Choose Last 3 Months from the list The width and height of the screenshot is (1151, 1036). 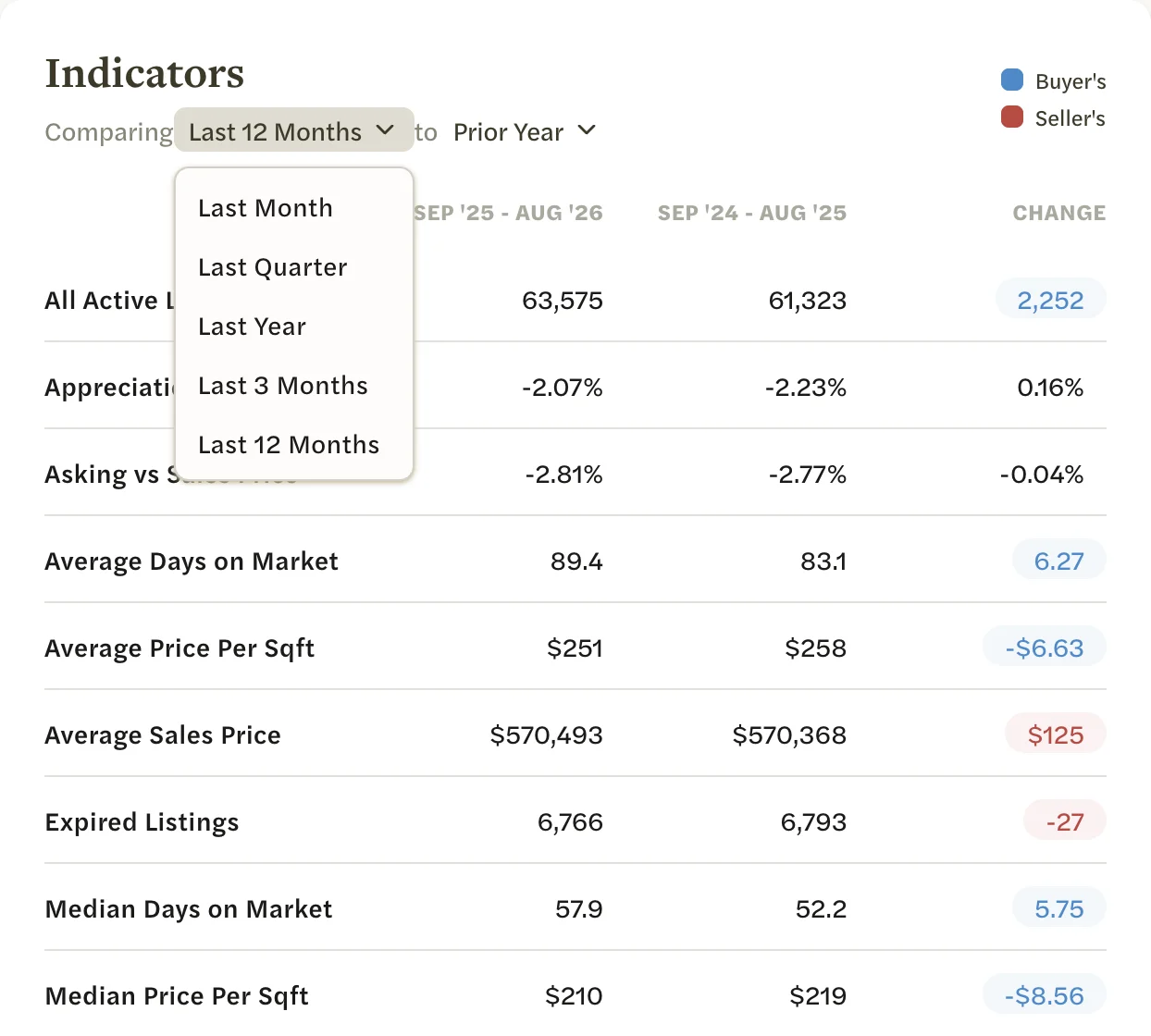tap(293, 386)
